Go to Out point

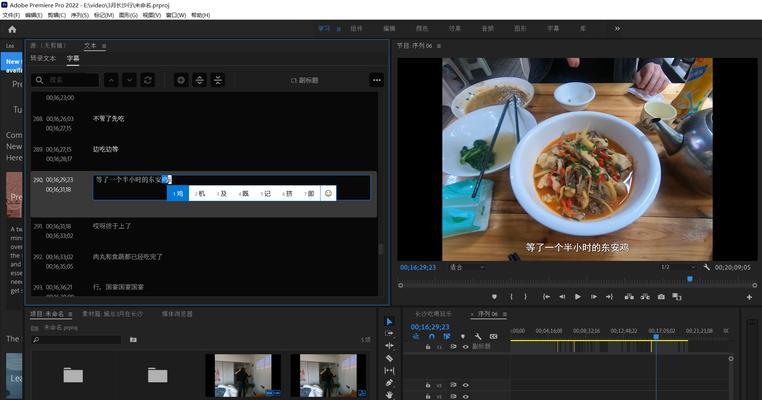(609, 296)
